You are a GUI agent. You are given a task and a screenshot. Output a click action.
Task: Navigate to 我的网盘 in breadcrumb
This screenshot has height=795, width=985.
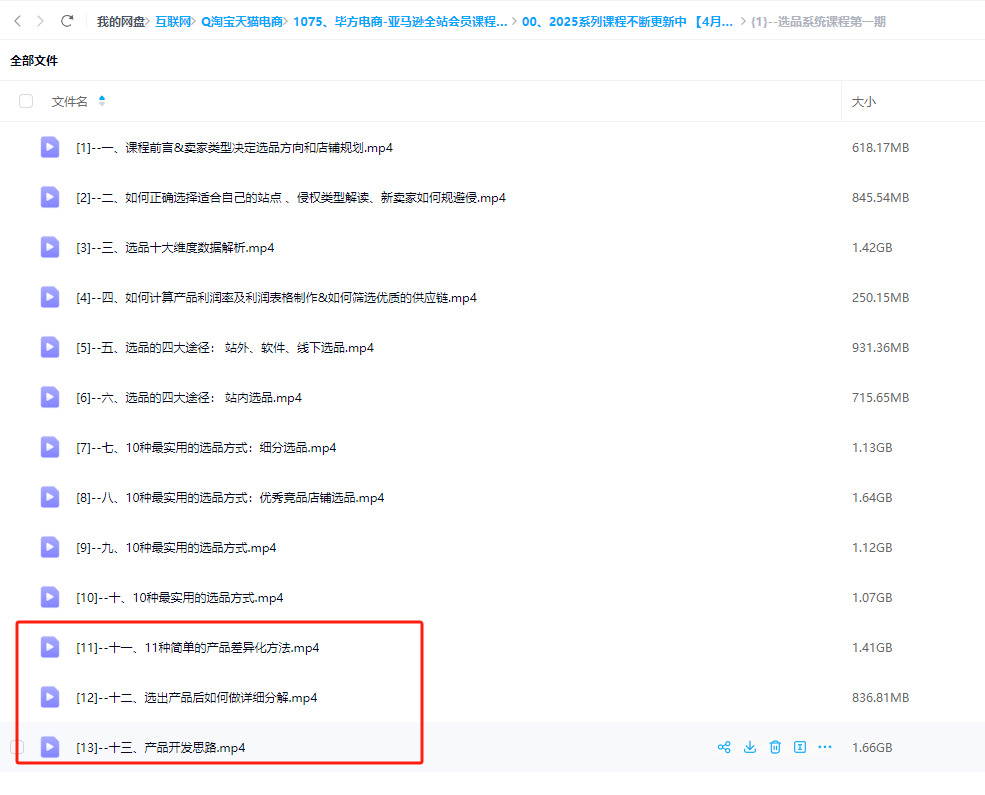pos(120,21)
